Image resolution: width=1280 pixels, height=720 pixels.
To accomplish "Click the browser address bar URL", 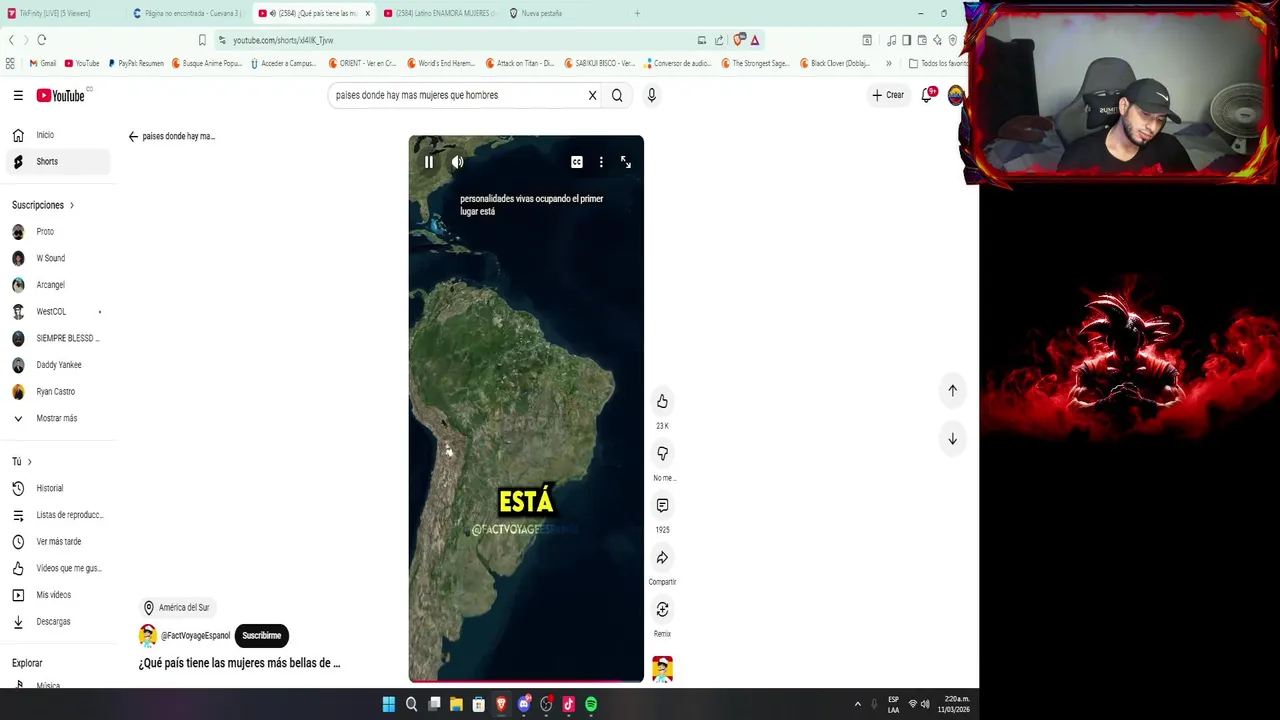I will coord(283,40).
